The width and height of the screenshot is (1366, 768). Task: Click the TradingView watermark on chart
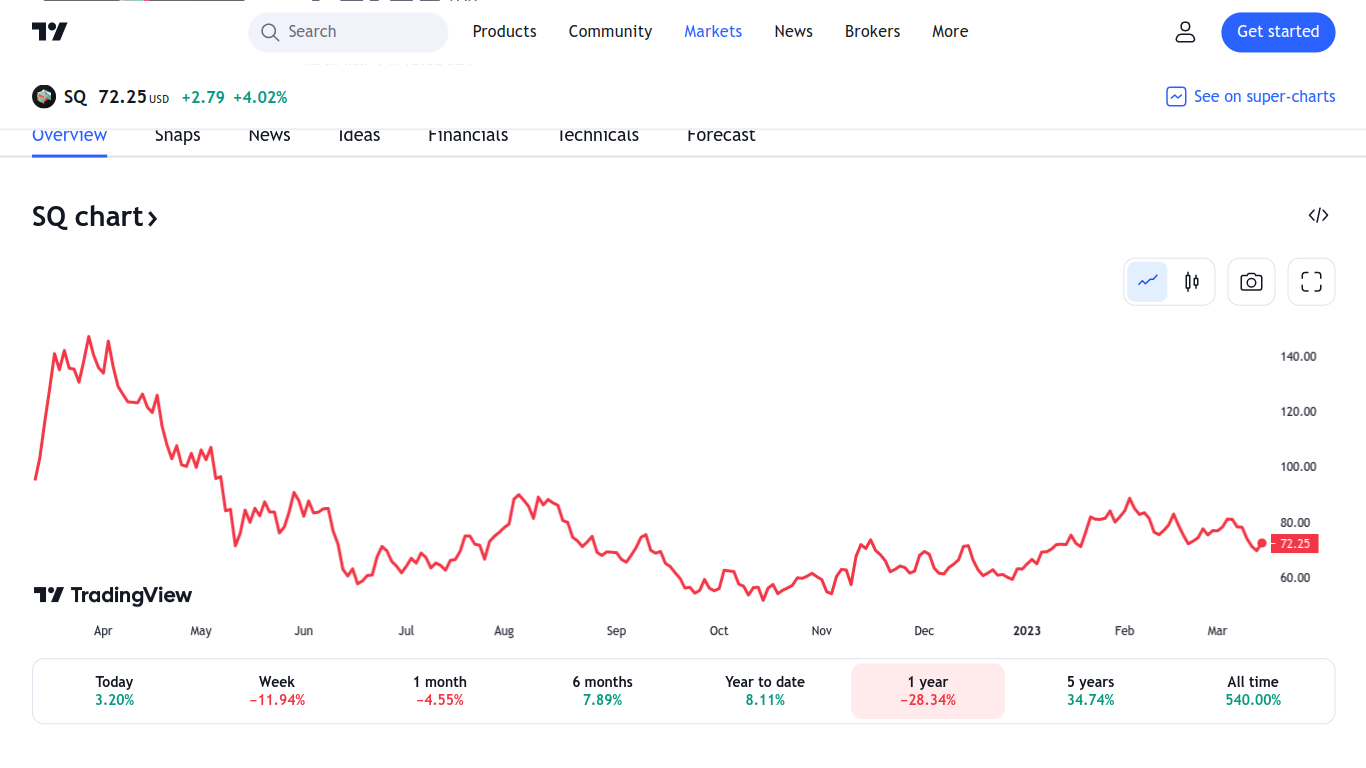(112, 595)
